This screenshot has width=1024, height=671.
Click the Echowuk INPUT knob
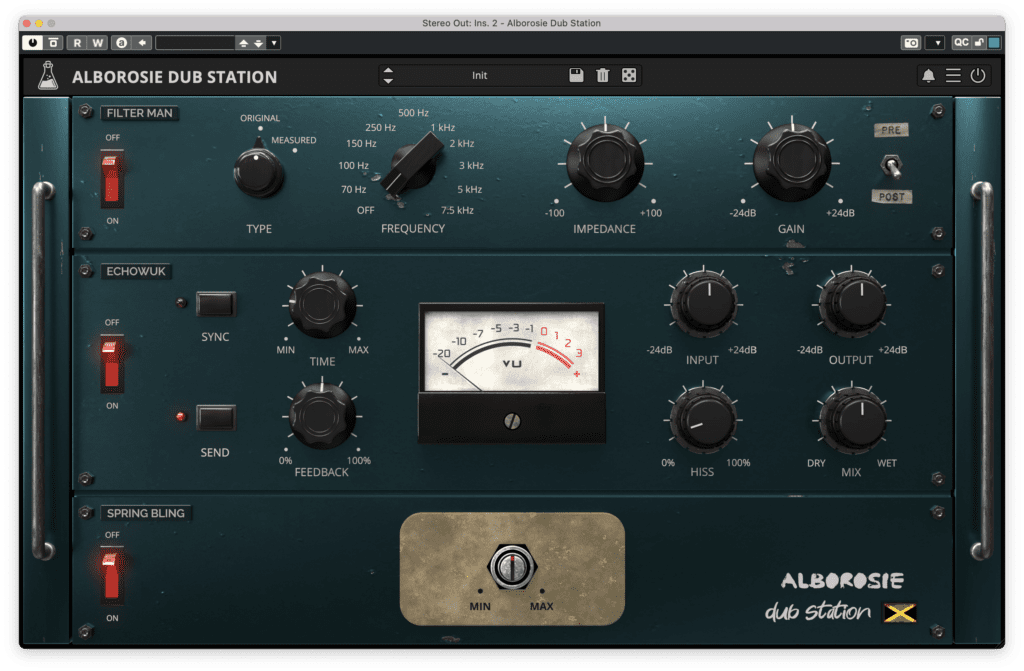click(703, 304)
